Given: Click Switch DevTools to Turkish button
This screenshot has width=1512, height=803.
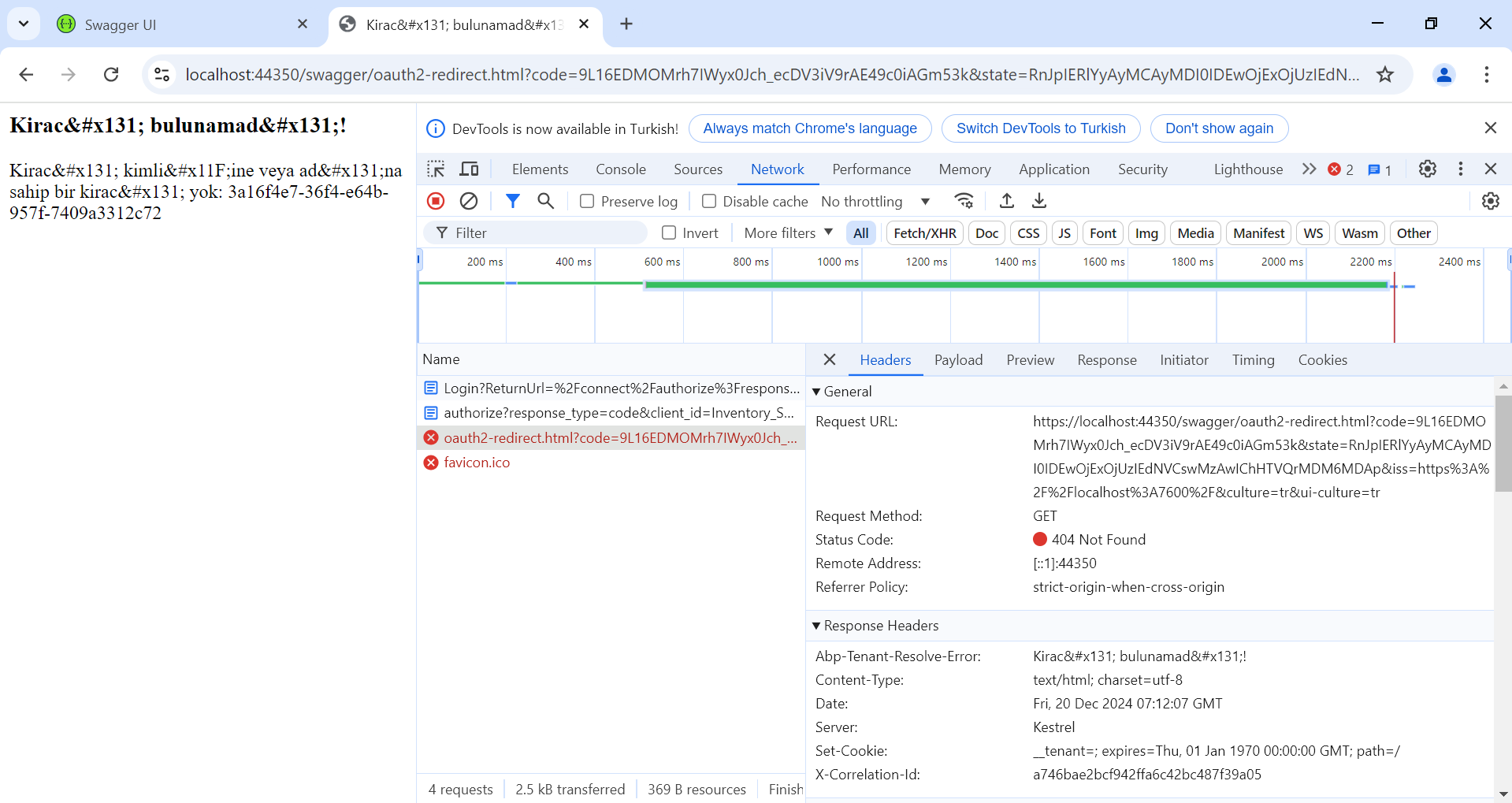Looking at the screenshot, I should (x=1041, y=128).
